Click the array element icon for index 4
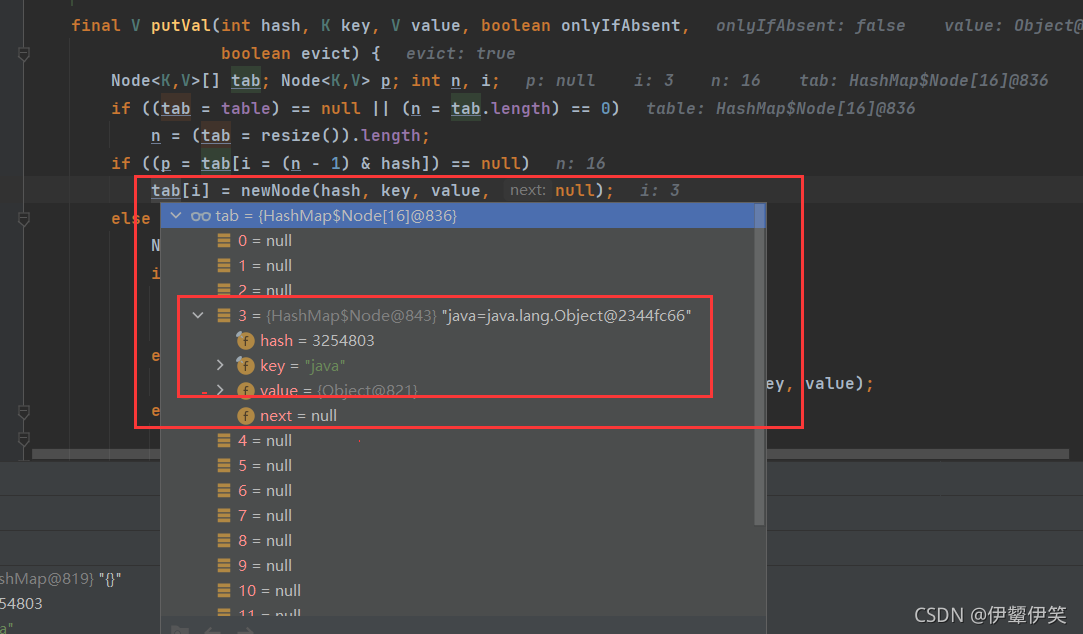This screenshot has width=1083, height=634. (x=224, y=441)
